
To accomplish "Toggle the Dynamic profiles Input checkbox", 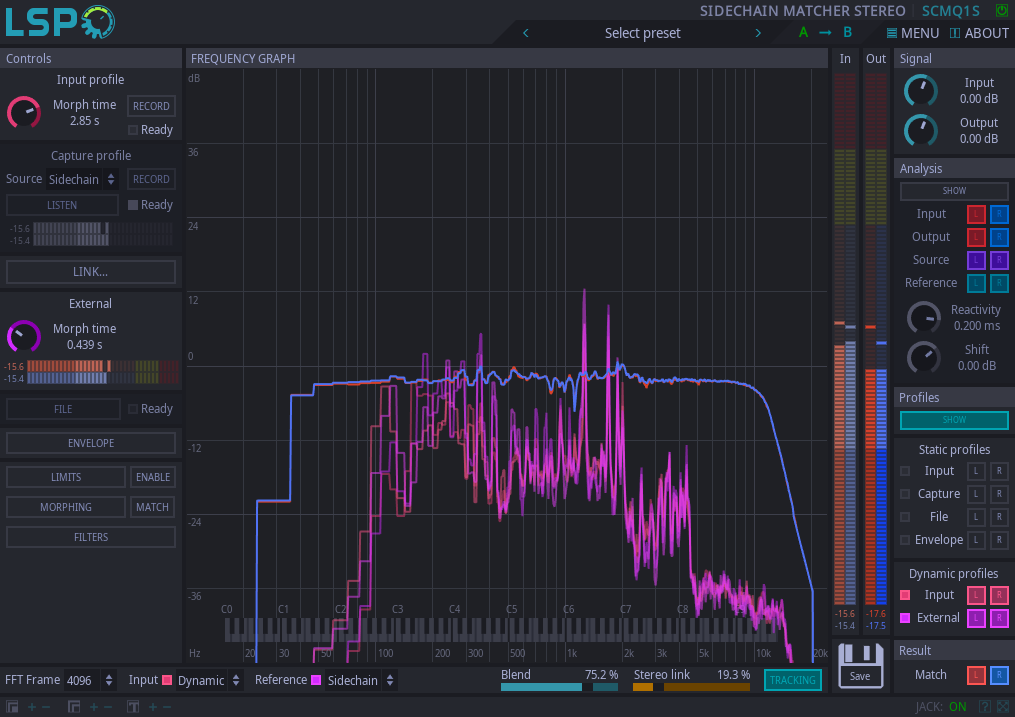I will coord(906,595).
